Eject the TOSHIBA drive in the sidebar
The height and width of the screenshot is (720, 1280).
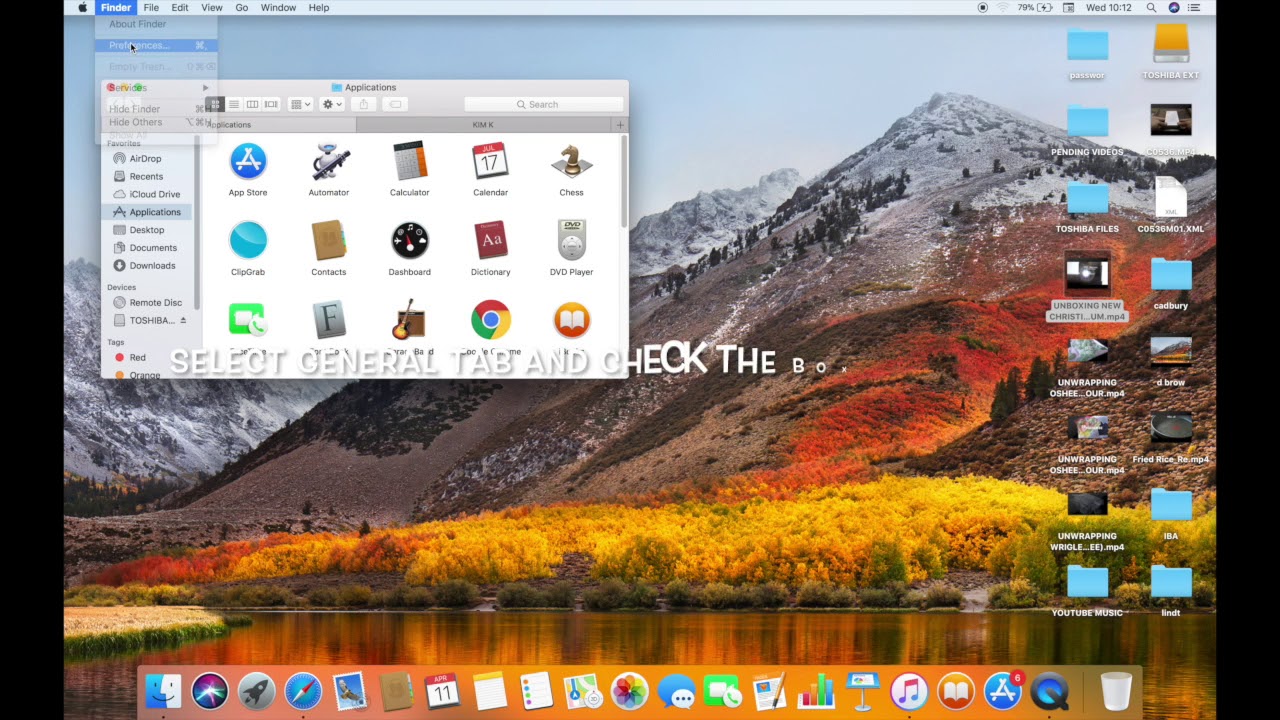click(x=181, y=320)
